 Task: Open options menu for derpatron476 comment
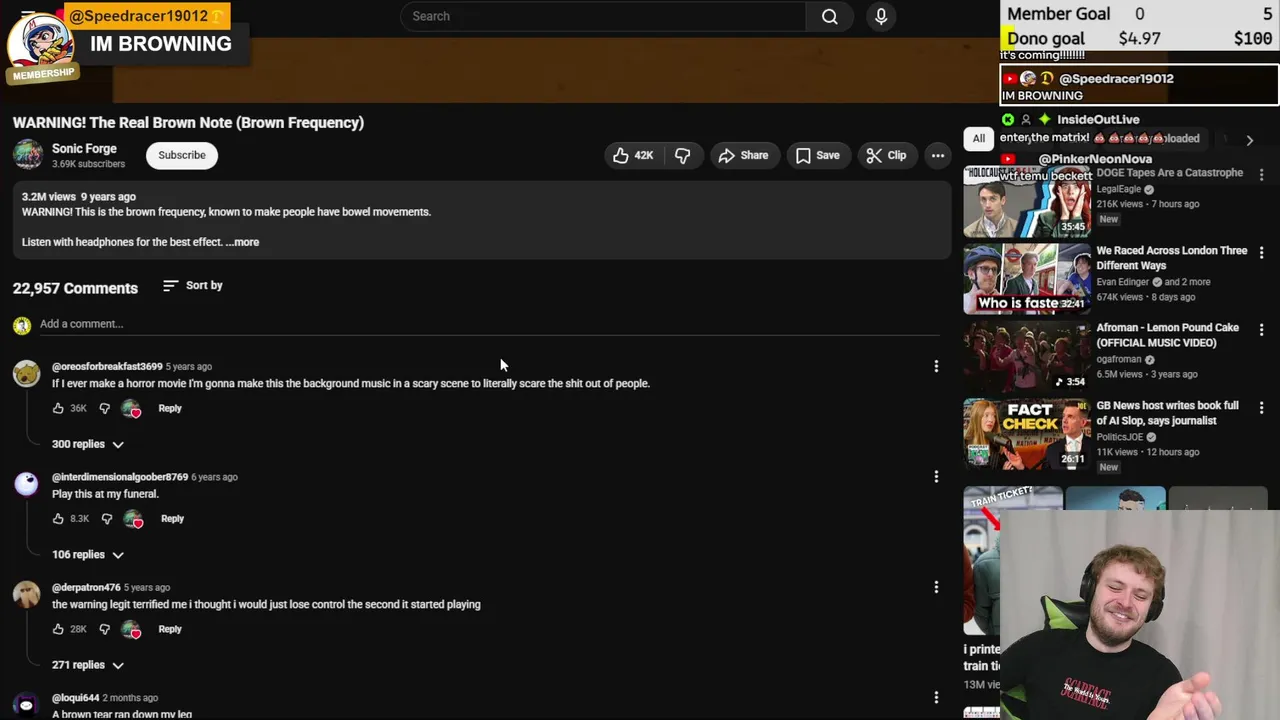tap(936, 587)
